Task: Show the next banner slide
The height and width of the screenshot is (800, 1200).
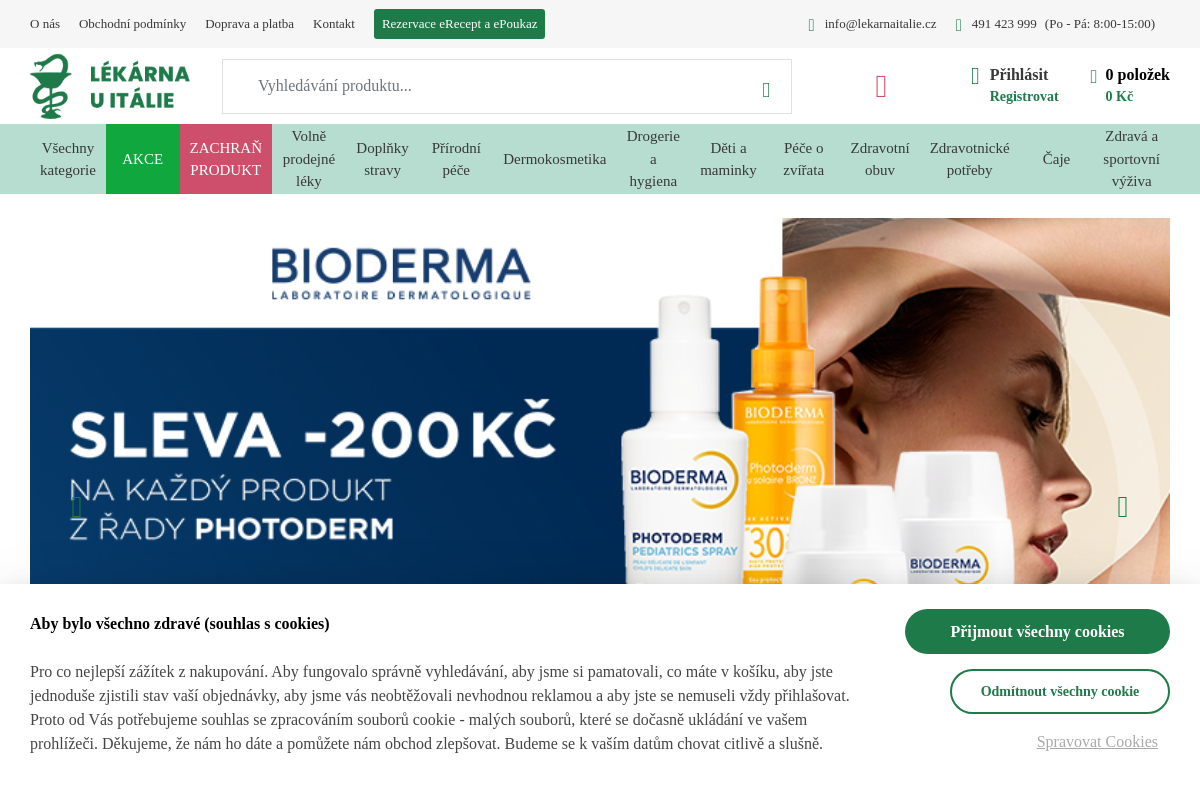Action: coord(1122,508)
